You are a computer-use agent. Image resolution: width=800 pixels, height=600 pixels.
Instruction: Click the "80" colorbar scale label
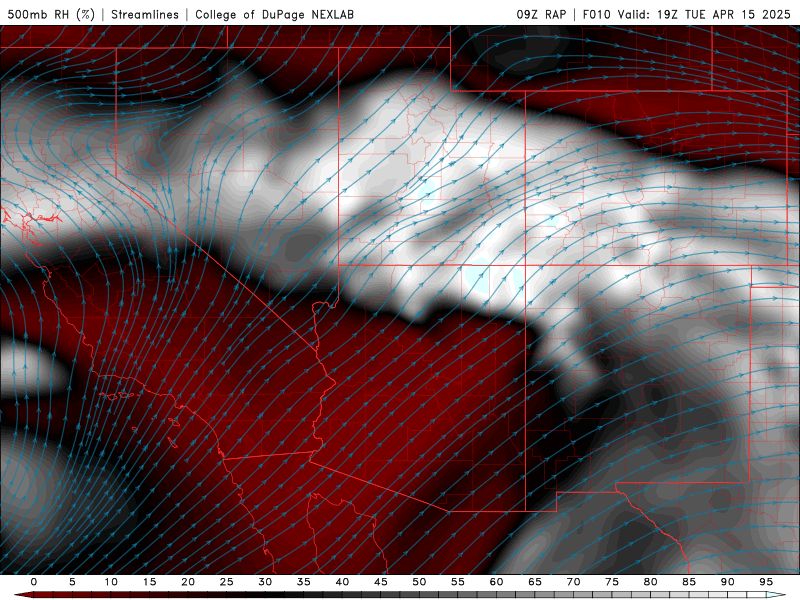(650, 582)
